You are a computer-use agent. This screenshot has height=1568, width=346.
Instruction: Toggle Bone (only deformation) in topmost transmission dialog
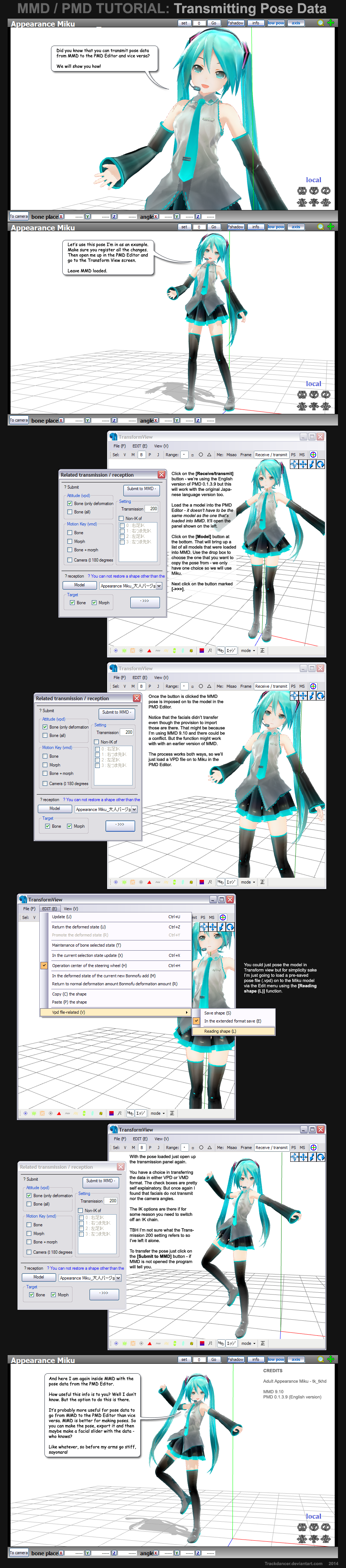click(x=70, y=503)
